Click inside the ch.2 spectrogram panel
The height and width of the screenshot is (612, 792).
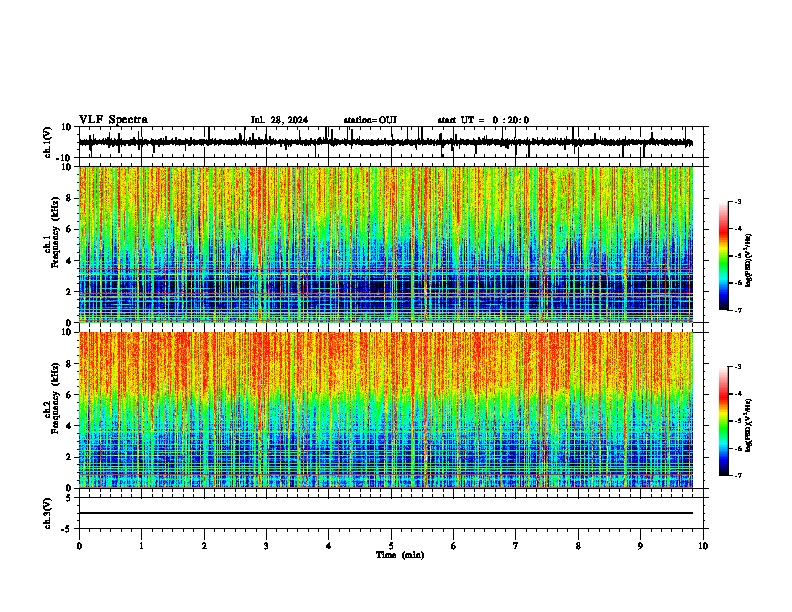[x=385, y=410]
